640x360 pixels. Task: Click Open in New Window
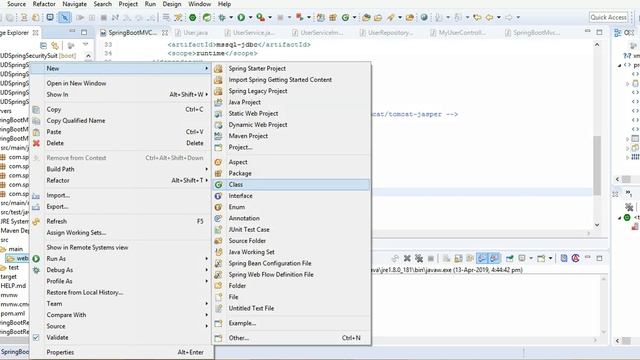pyautogui.click(x=76, y=83)
